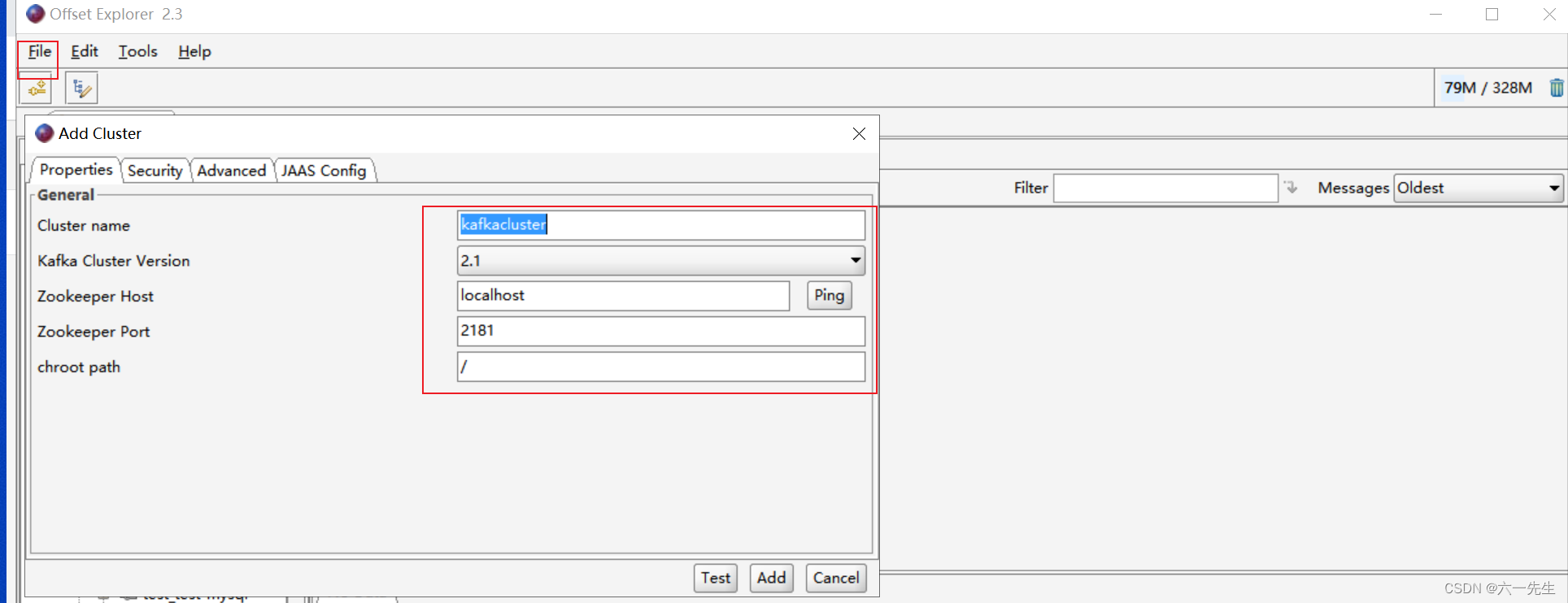Screen dimensions: 1568x603
Task: Close the Add Cluster dialog
Action: (x=859, y=133)
